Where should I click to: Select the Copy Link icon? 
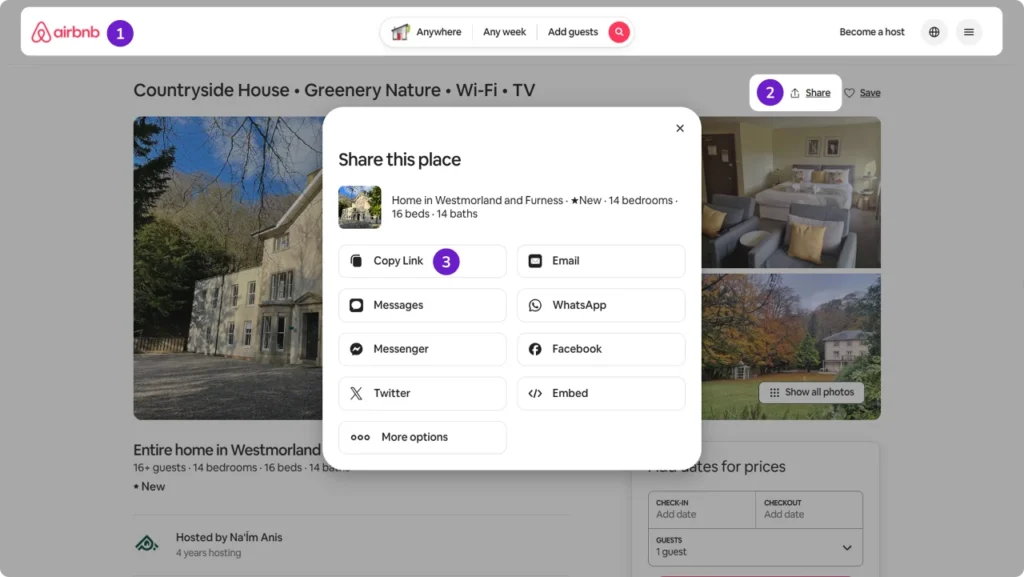pyautogui.click(x=356, y=259)
